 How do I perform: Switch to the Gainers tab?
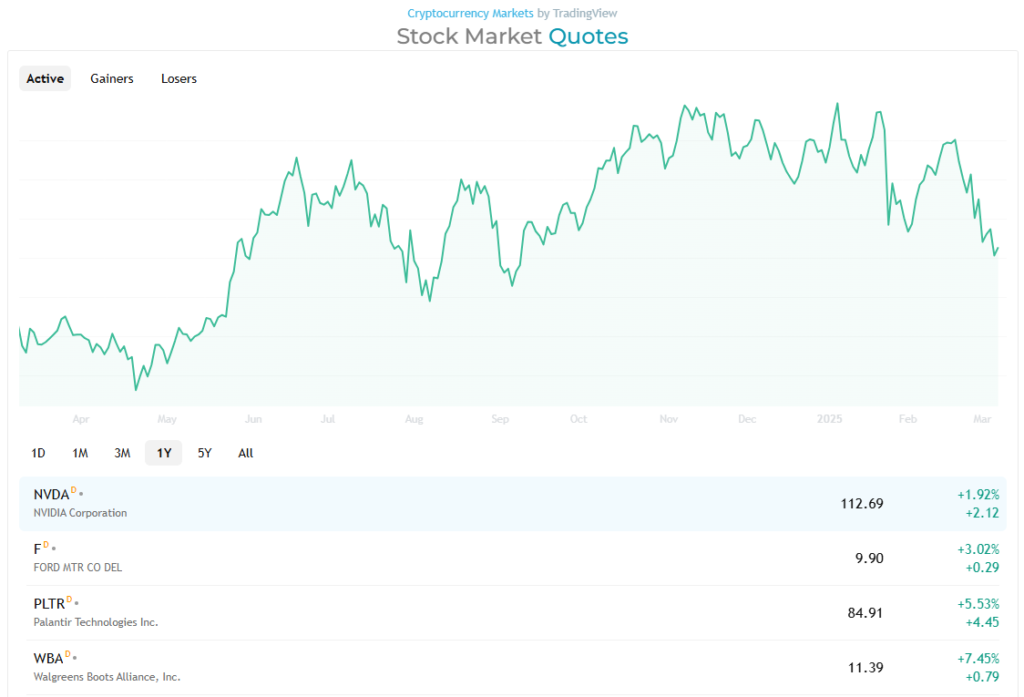point(112,79)
